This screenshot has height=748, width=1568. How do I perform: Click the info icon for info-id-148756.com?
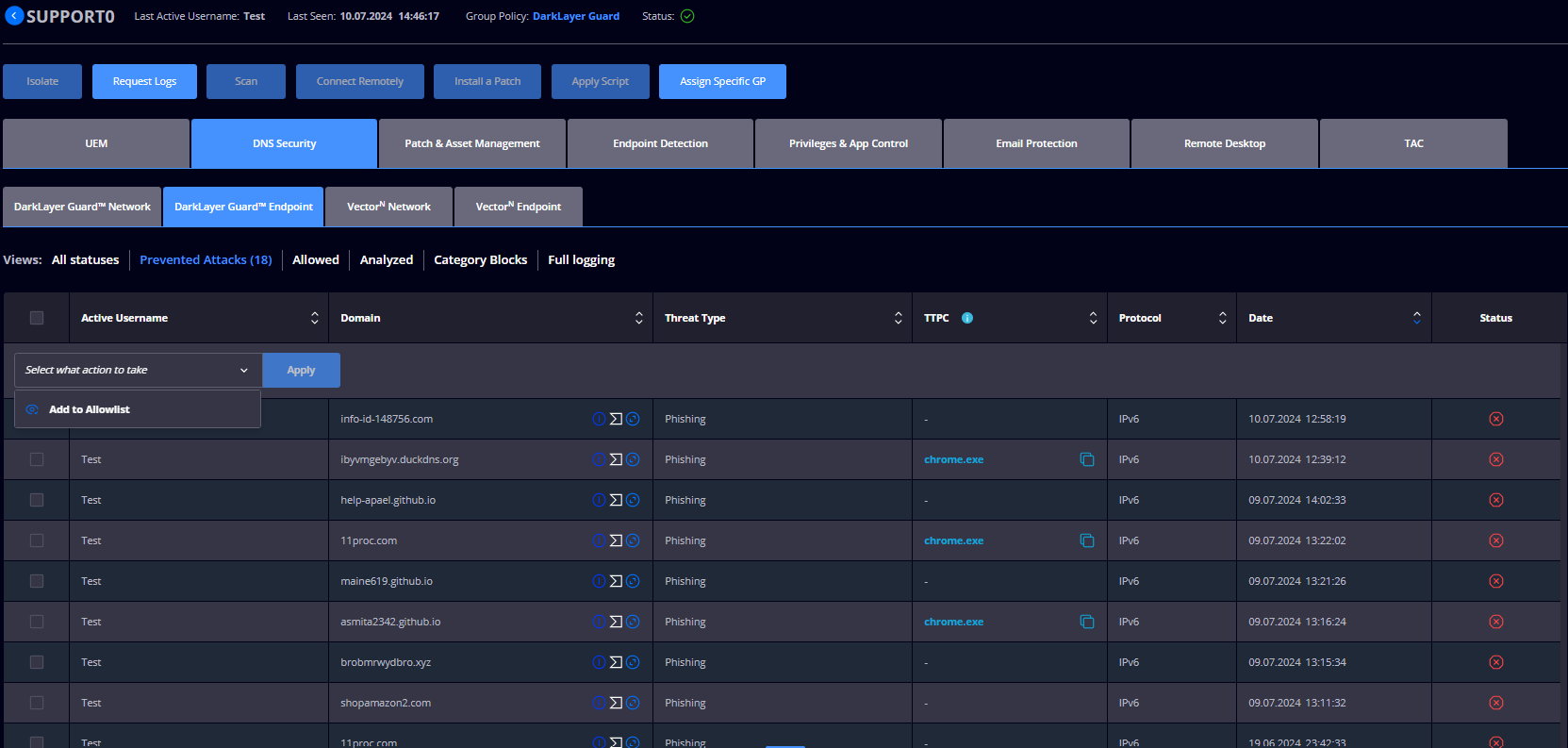click(x=599, y=419)
